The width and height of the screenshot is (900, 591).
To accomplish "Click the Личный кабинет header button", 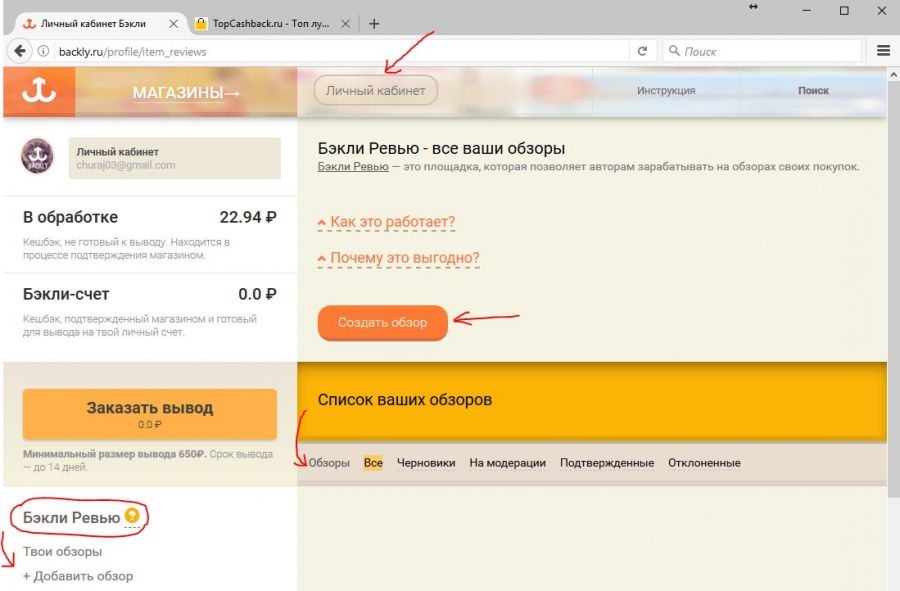I will pos(375,91).
